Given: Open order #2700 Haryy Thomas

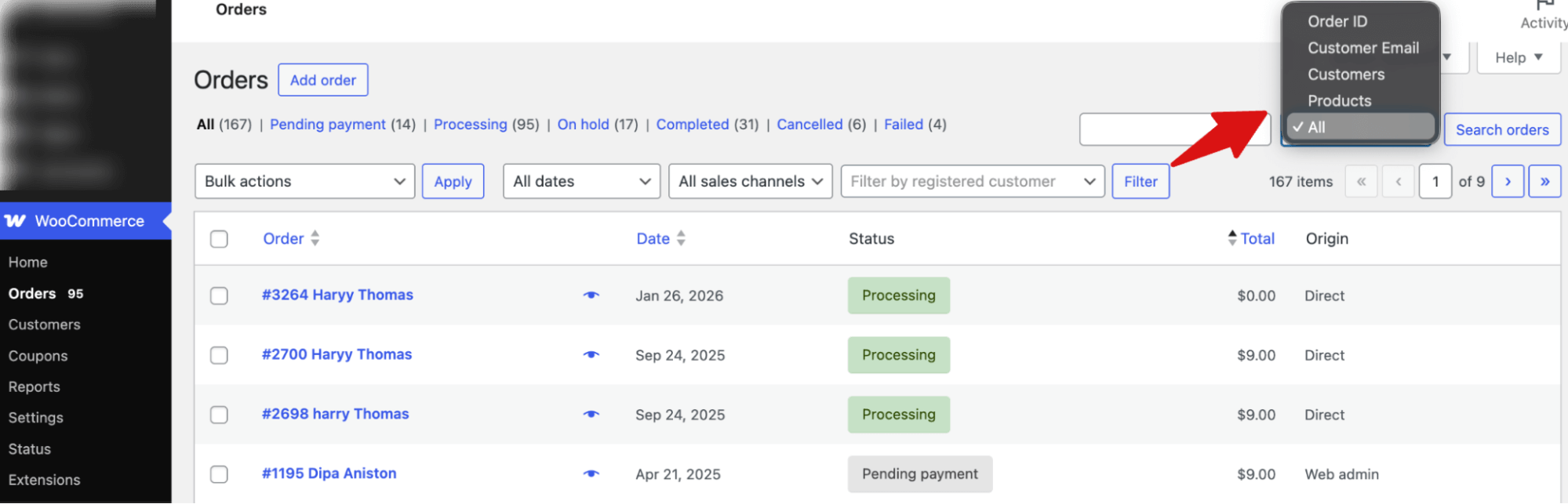Looking at the screenshot, I should [337, 354].
